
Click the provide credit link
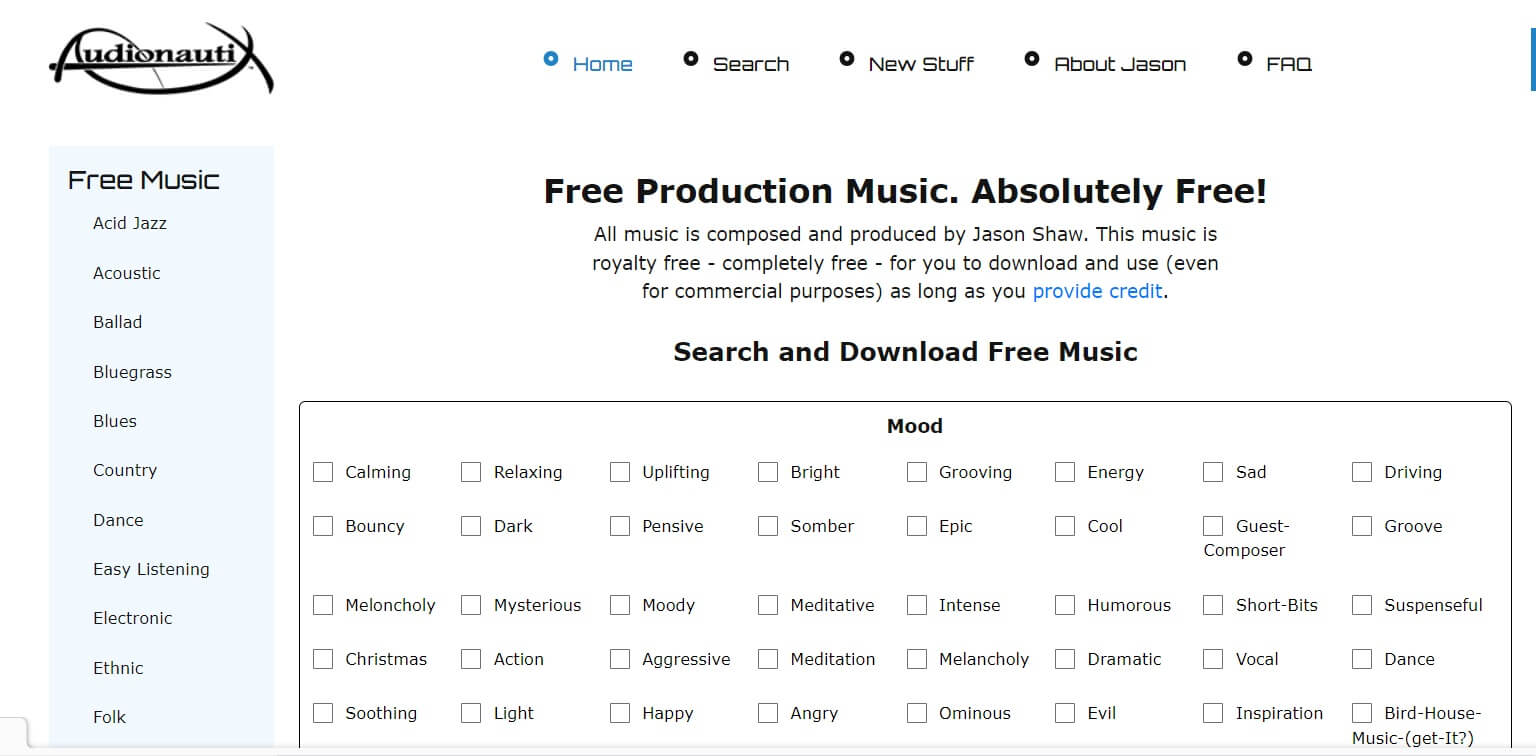coord(1097,291)
